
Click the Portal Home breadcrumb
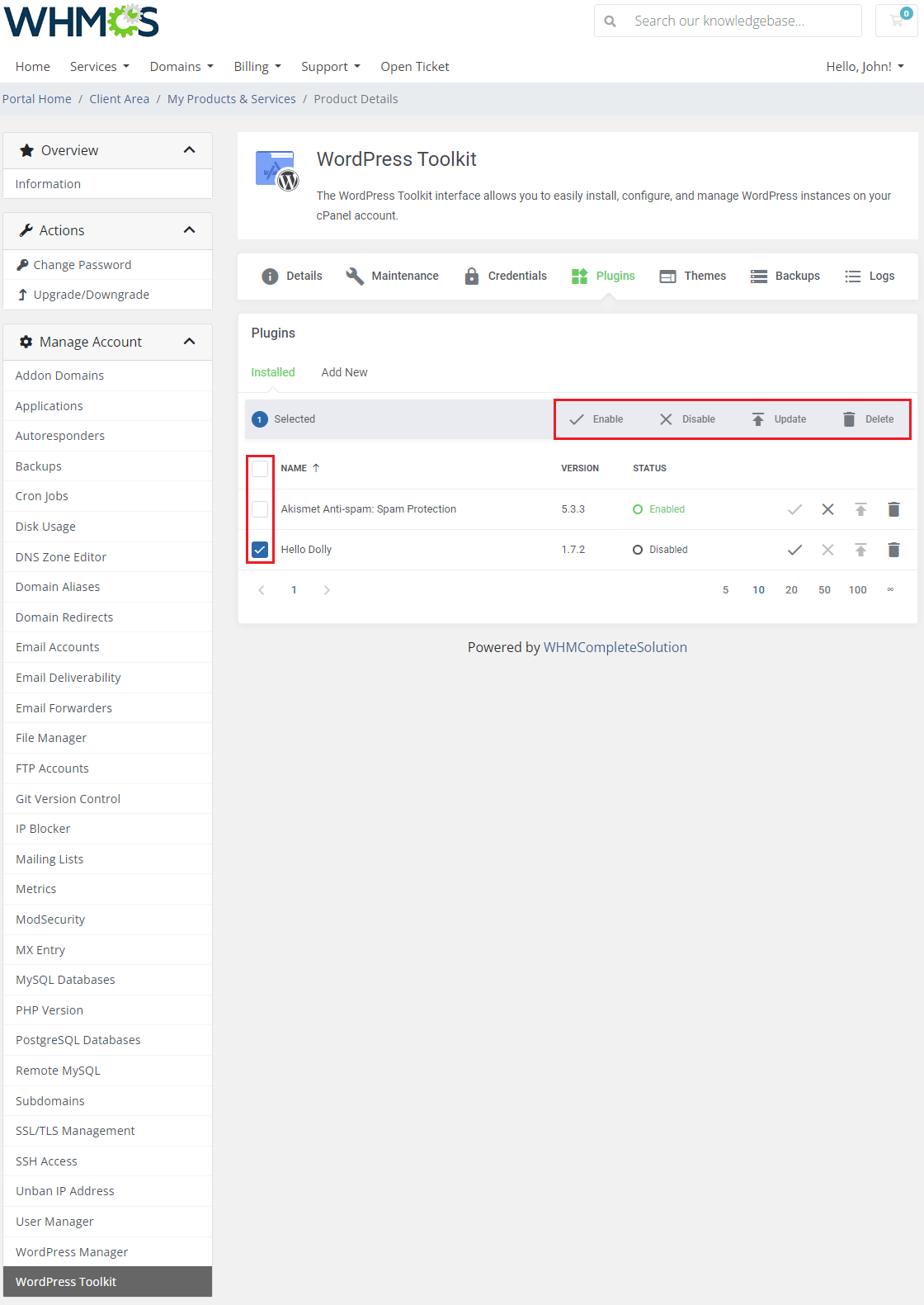(x=37, y=99)
